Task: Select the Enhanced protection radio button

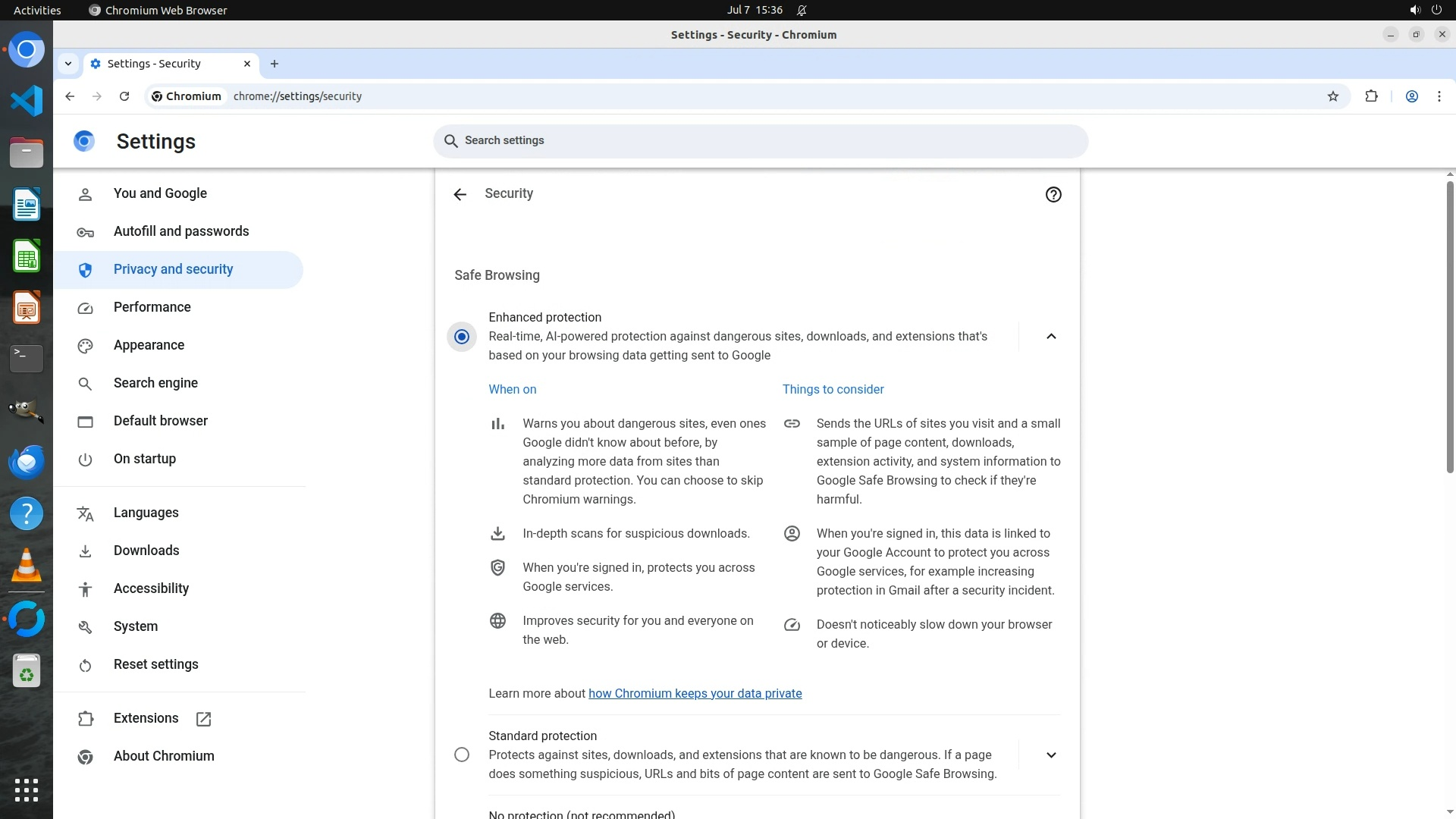Action: point(461,337)
